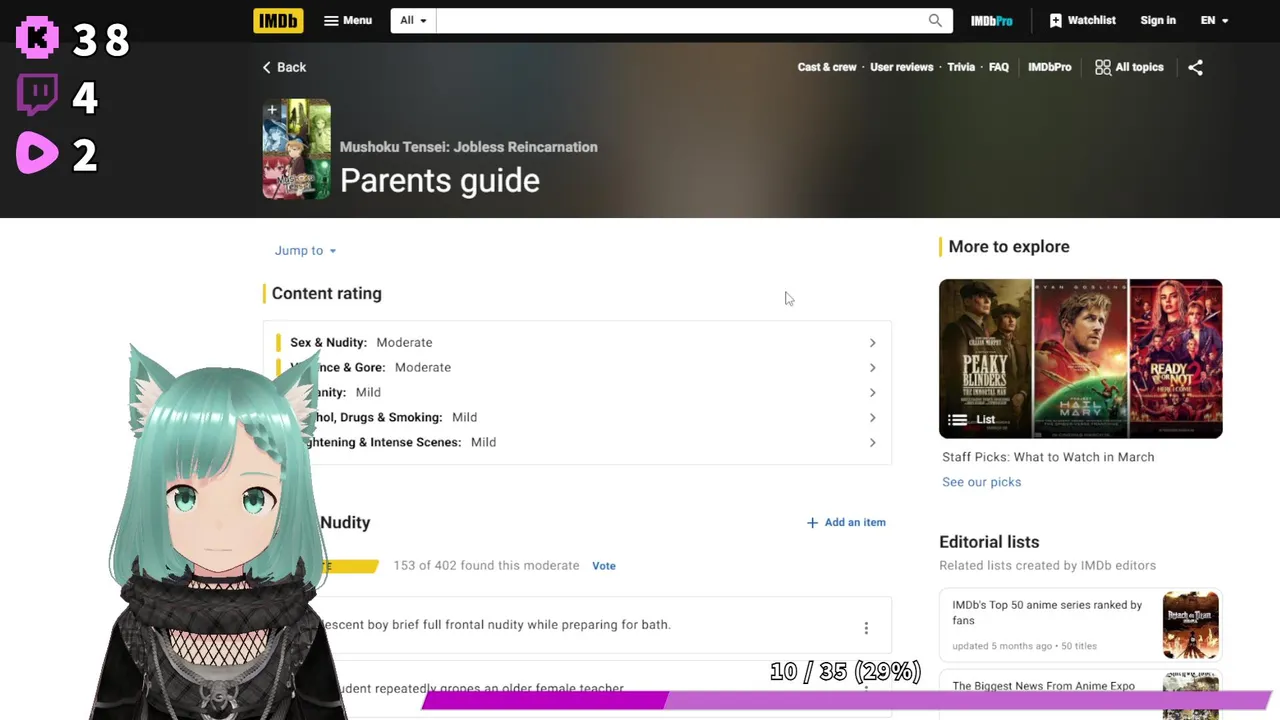The image size is (1280, 720).
Task: Click the Twitch viewer count icon
Action: [38, 96]
